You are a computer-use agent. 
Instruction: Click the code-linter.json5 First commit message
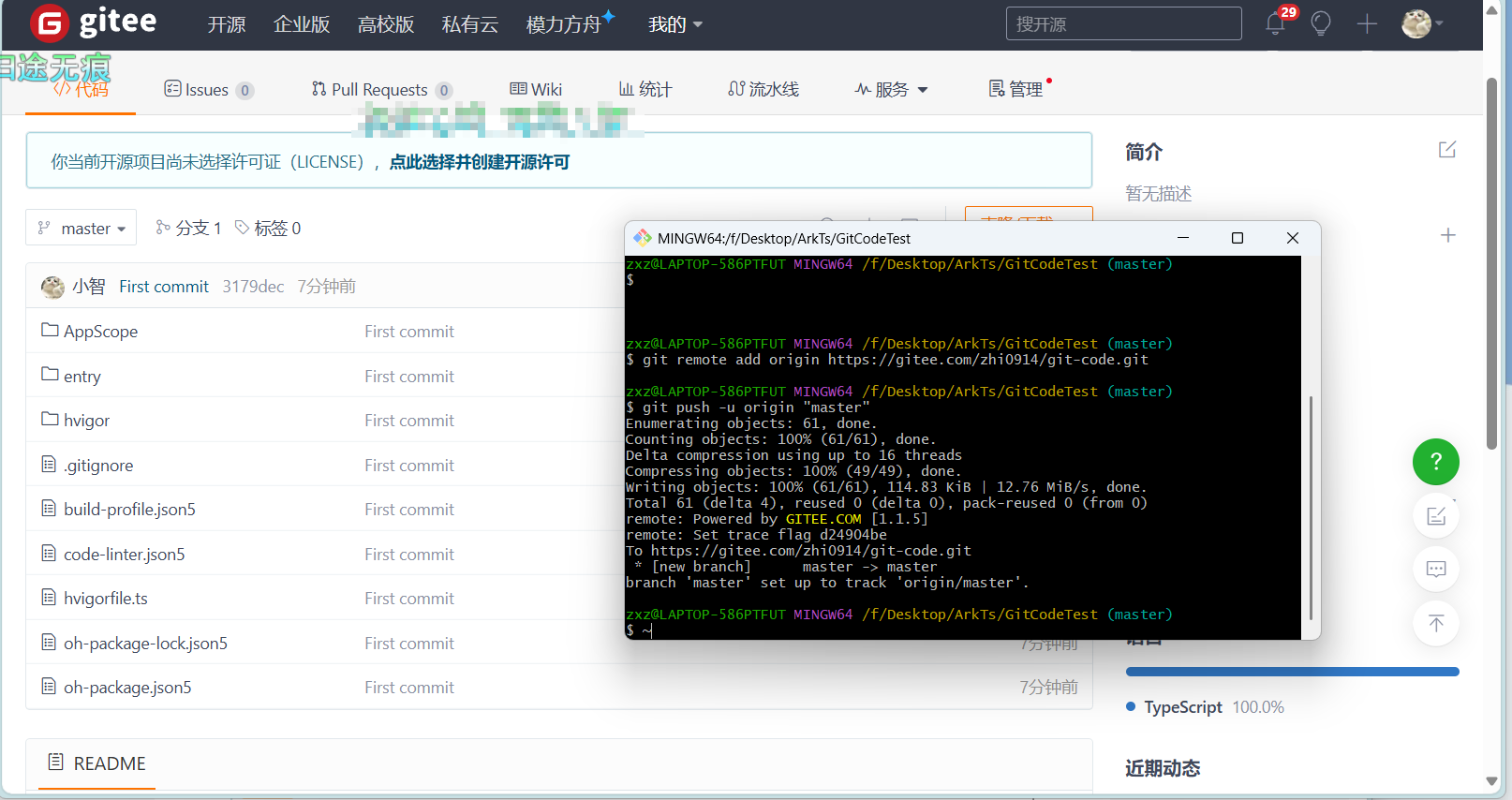point(409,555)
